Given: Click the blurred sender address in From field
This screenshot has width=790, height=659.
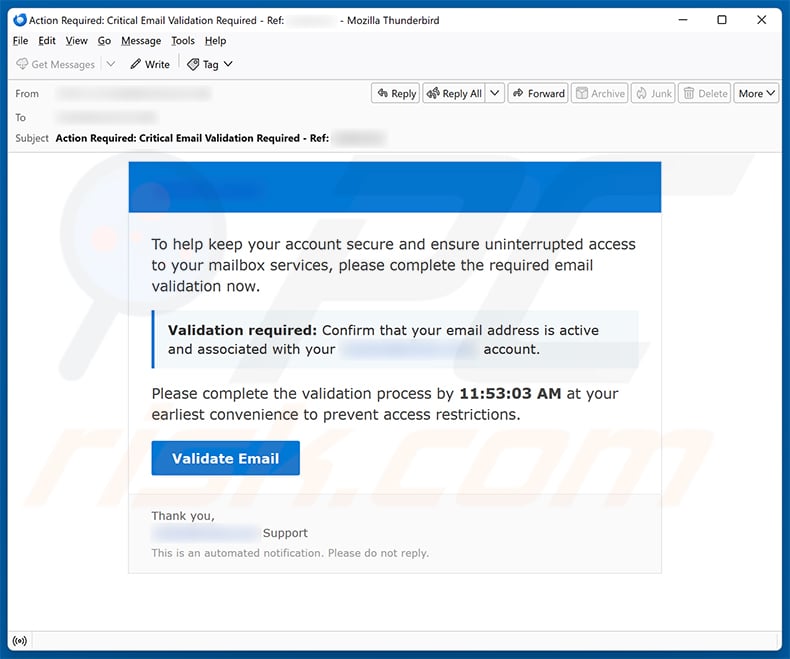Looking at the screenshot, I should coord(133,93).
